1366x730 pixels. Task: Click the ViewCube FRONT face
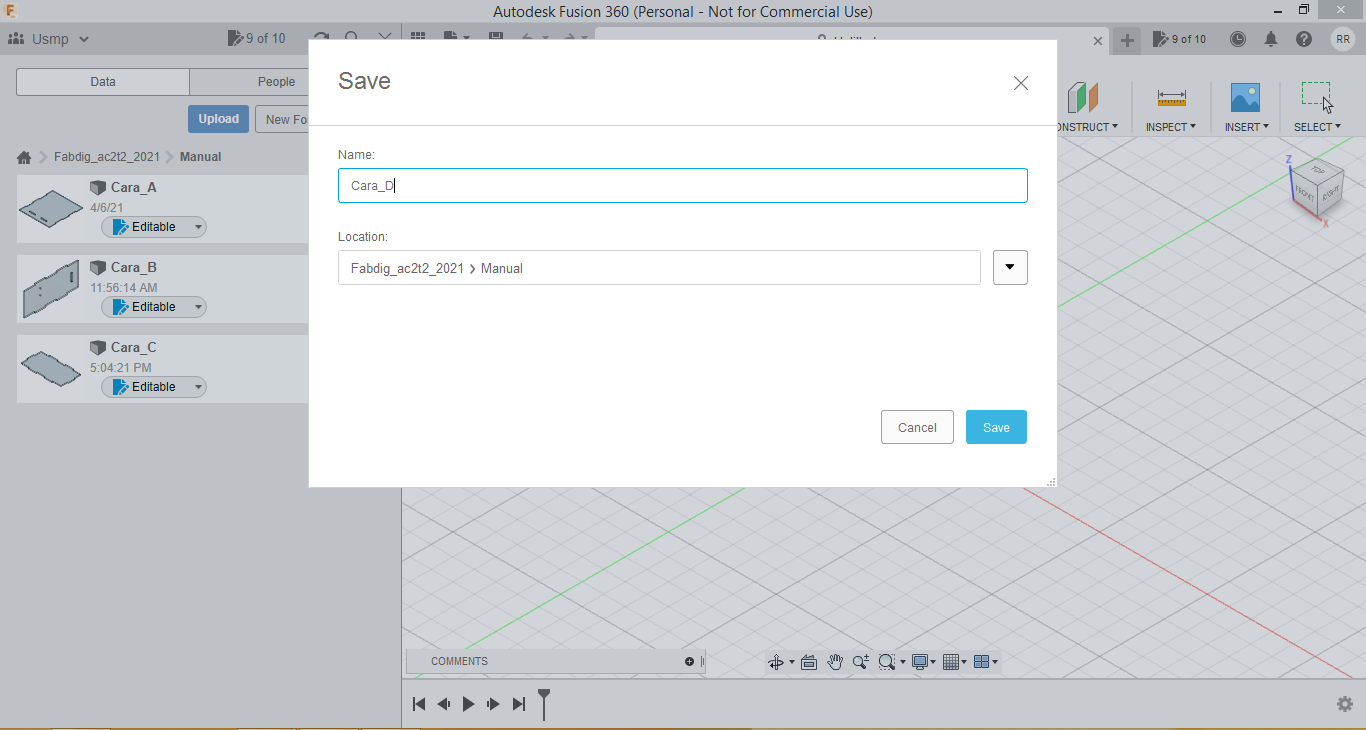1305,192
